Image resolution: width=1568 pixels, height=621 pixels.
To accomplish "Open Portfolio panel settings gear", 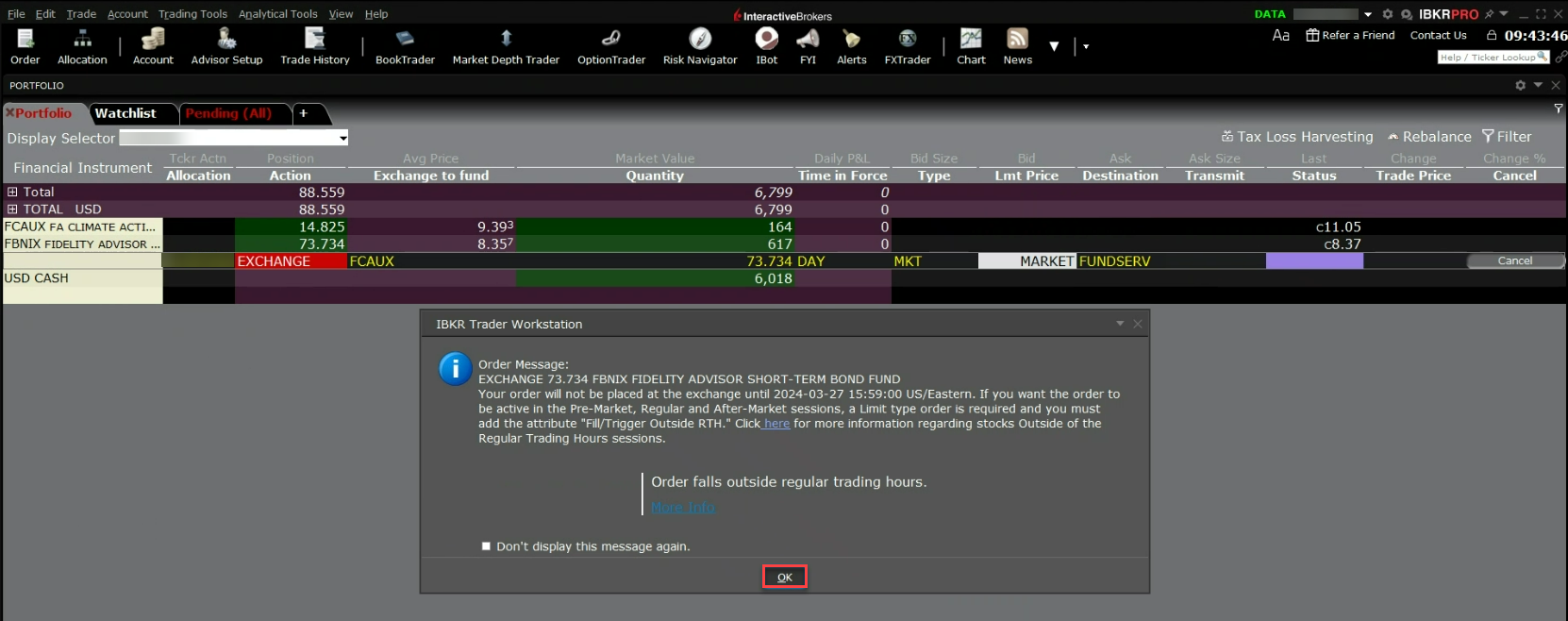I will point(1520,85).
